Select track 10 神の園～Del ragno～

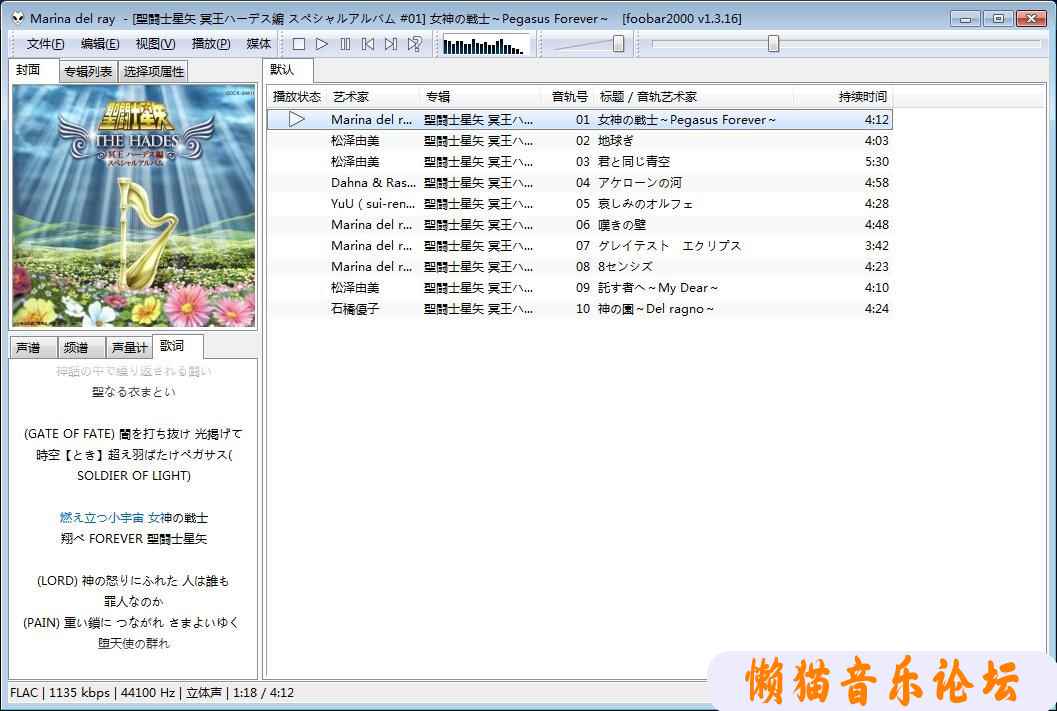(x=580, y=309)
